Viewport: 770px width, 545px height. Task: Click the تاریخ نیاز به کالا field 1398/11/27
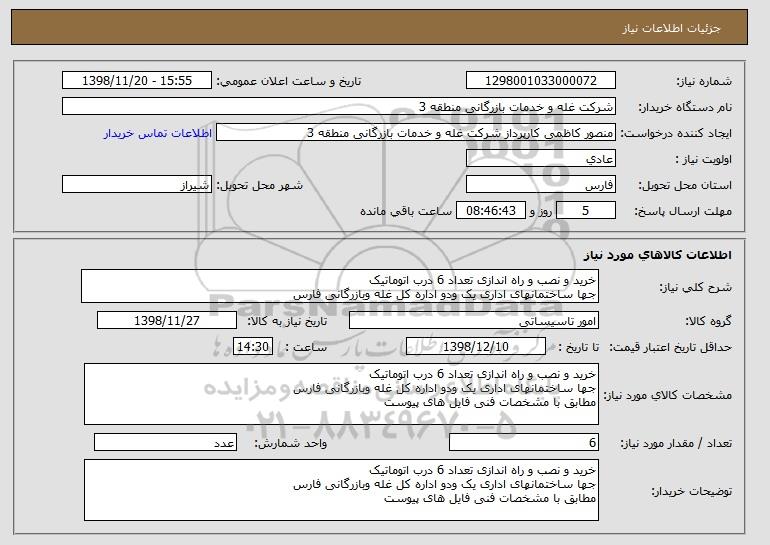click(167, 321)
